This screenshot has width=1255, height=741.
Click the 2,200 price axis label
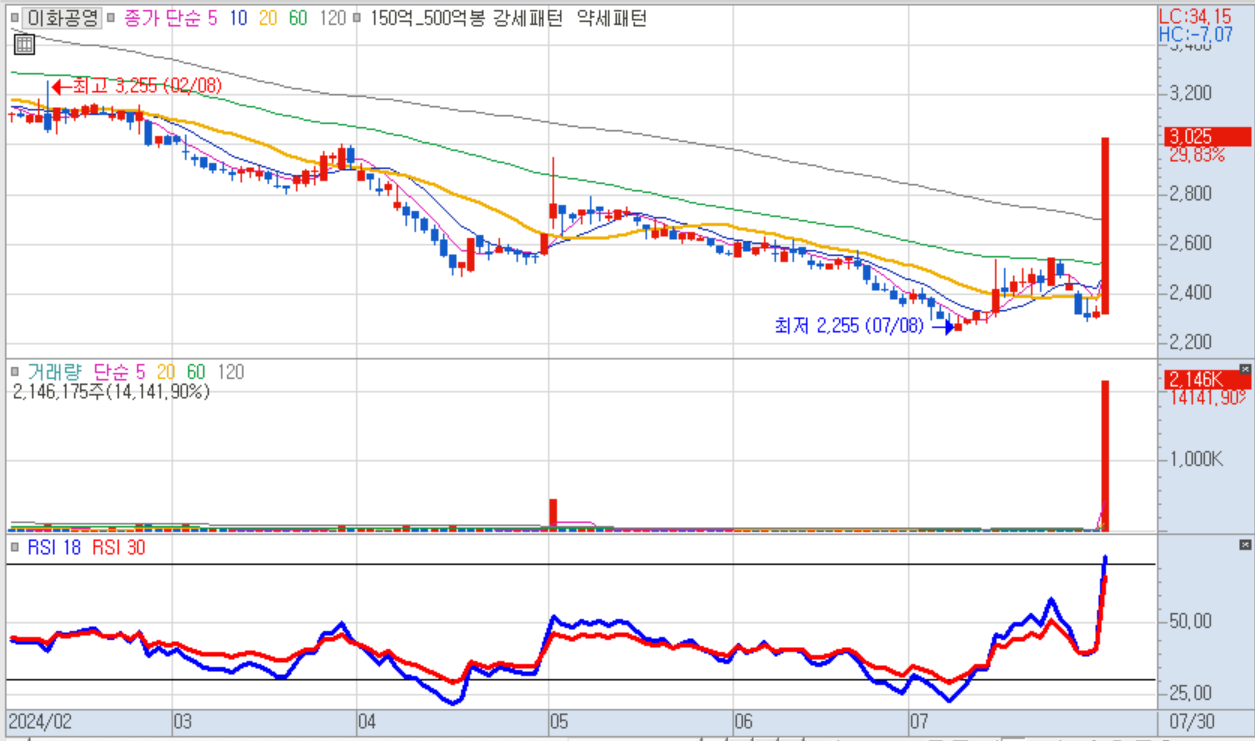[1190, 342]
